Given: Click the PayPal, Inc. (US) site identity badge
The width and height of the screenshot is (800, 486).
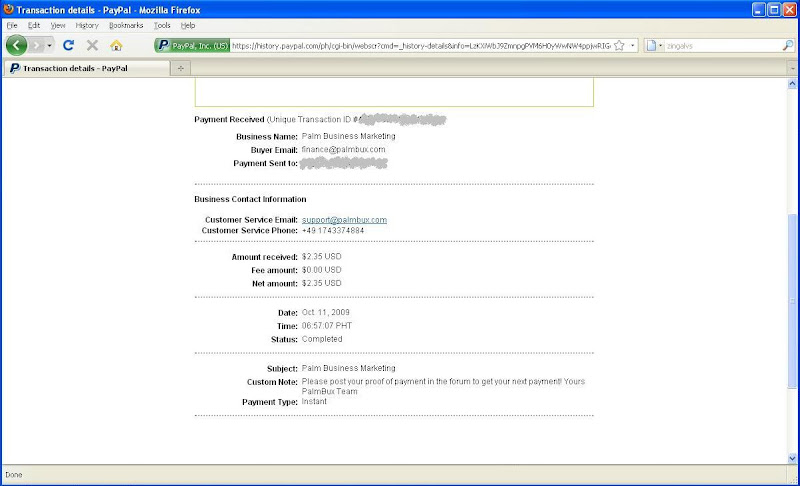Looking at the screenshot, I should point(192,45).
